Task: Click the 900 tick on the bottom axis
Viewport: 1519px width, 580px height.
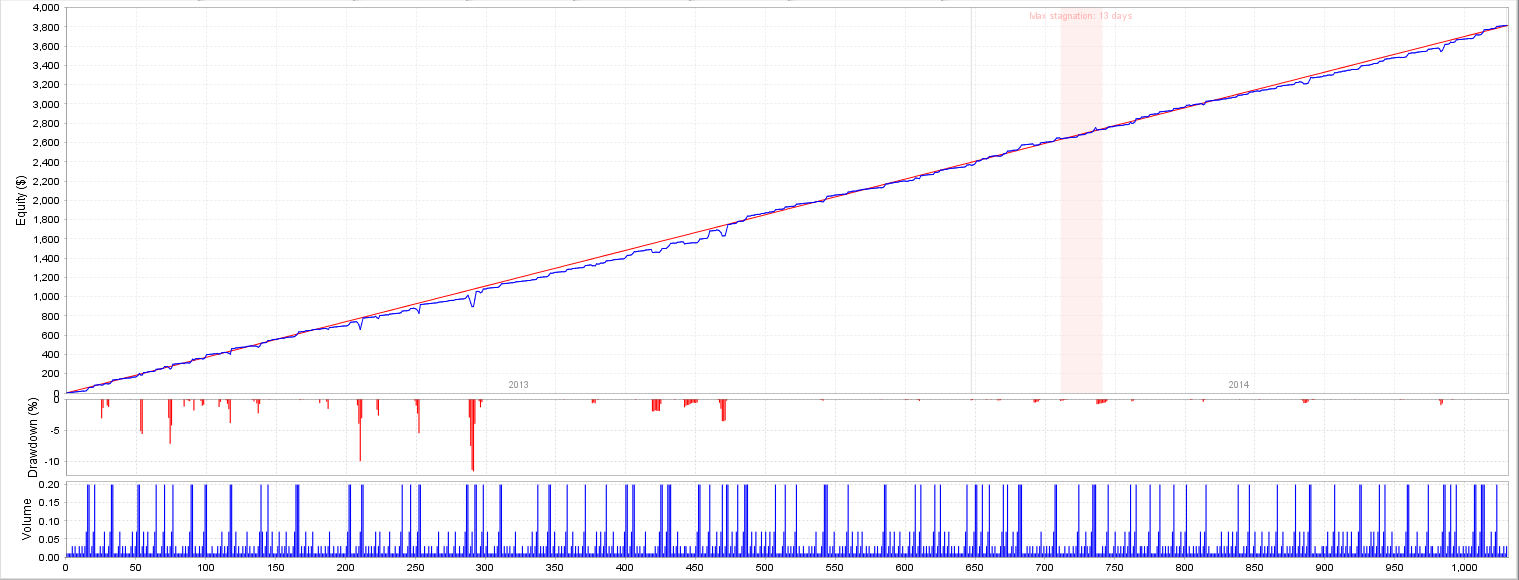Action: pos(1325,569)
